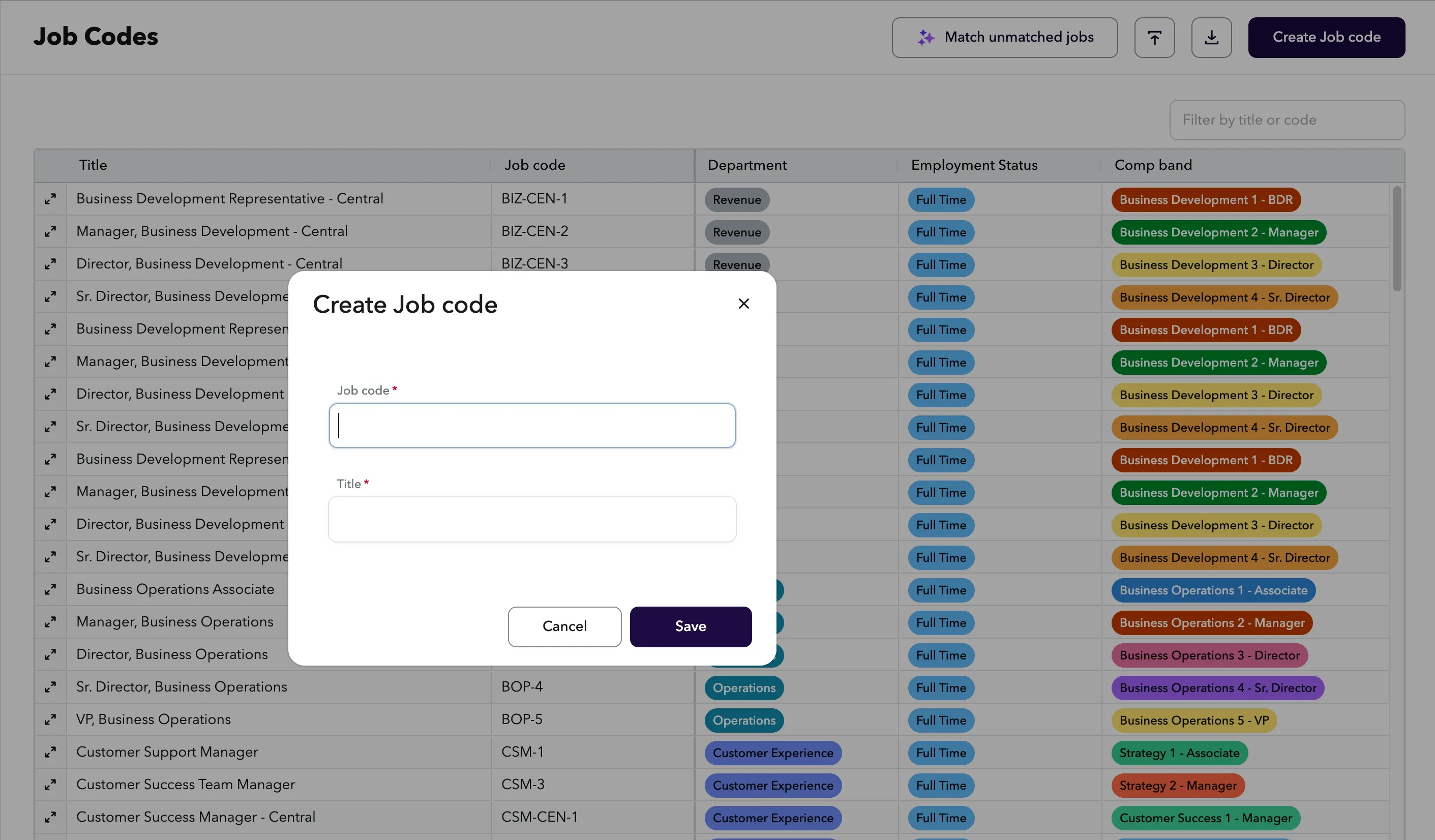Click the BIZ-CEN-1 job code cell
1435x840 pixels.
592,199
